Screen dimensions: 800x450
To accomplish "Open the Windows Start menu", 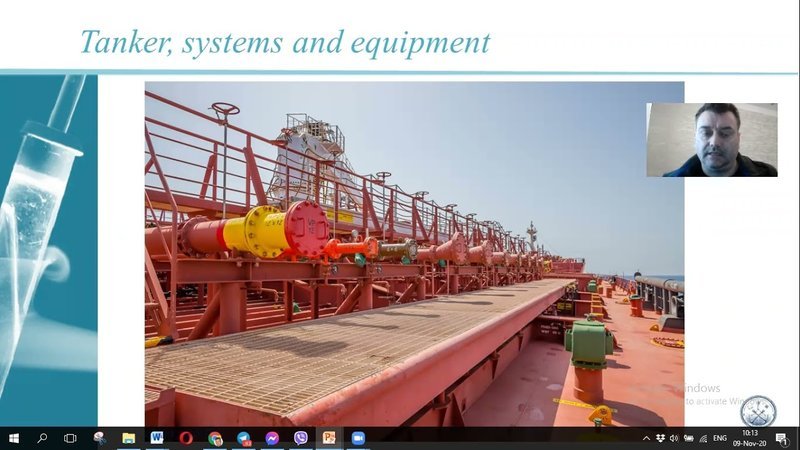I will click(14, 438).
